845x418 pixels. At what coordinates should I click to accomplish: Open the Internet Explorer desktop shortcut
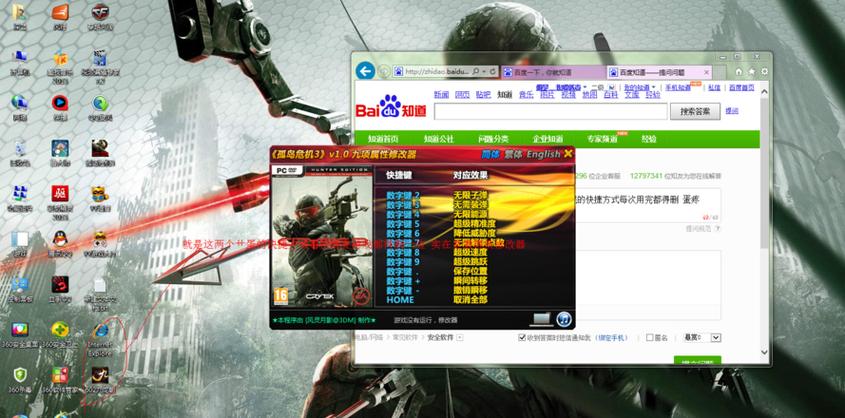pos(100,330)
